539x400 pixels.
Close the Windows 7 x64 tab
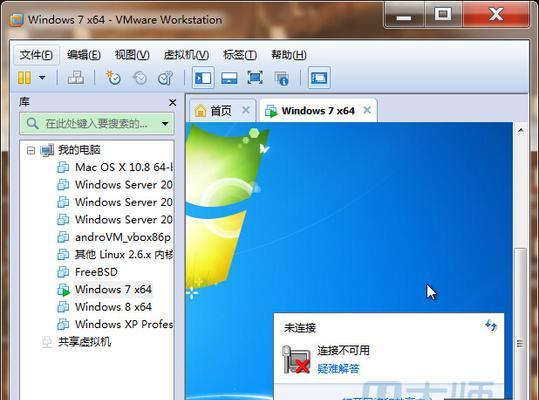[x=367, y=110]
